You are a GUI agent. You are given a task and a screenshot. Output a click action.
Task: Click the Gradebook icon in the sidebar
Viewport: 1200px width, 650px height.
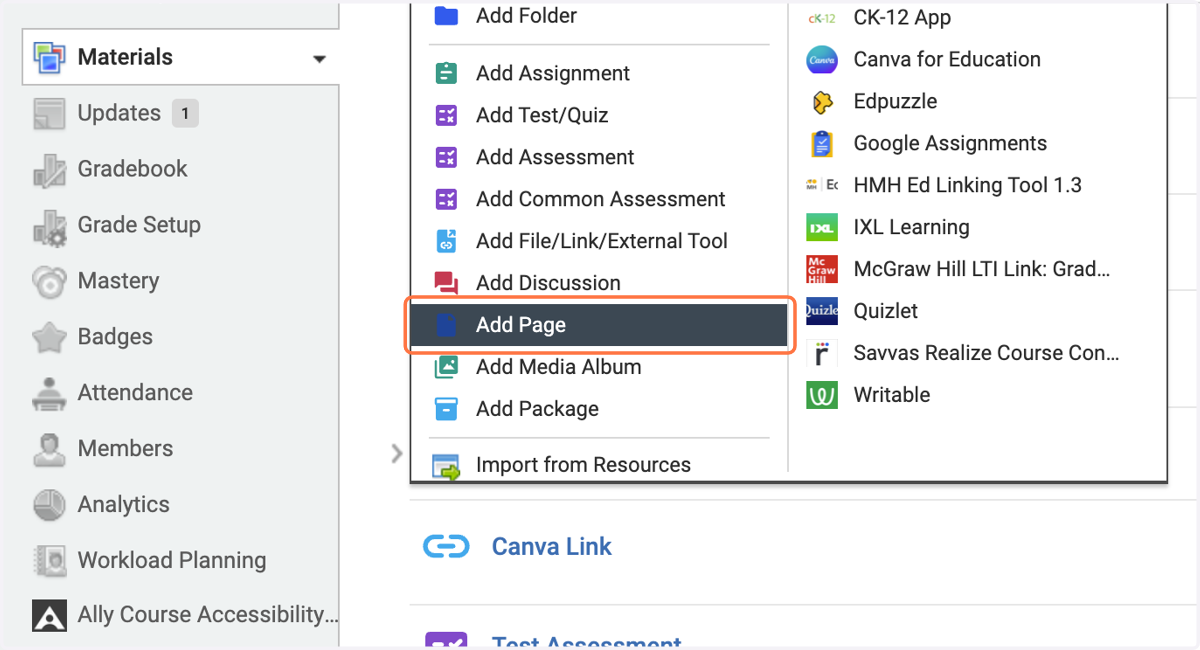point(49,169)
